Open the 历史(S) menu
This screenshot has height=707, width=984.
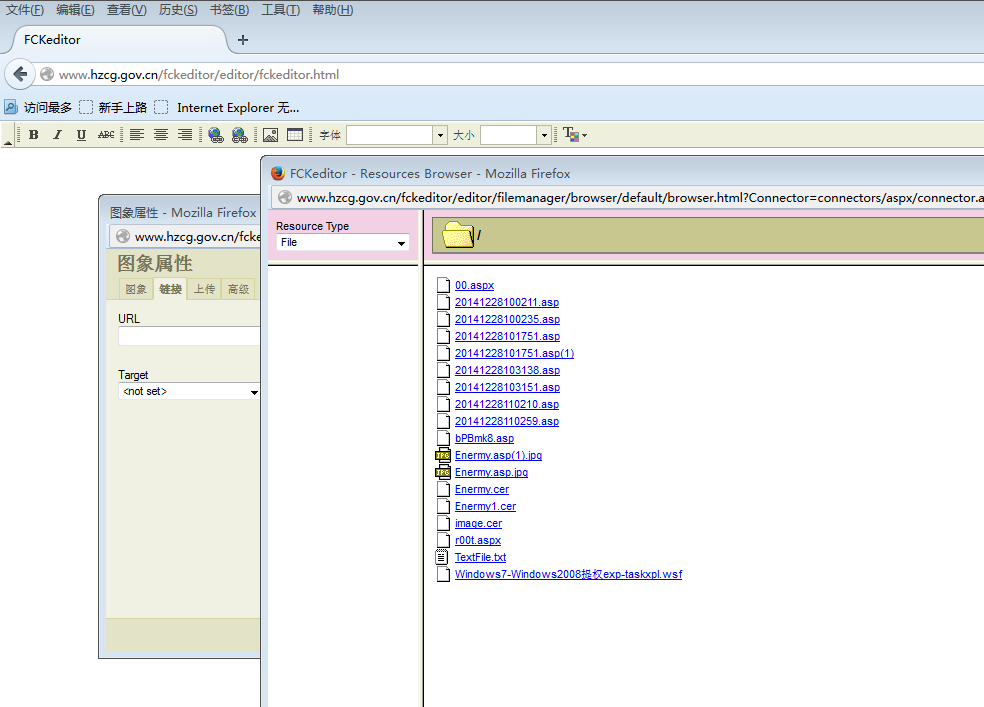point(178,10)
